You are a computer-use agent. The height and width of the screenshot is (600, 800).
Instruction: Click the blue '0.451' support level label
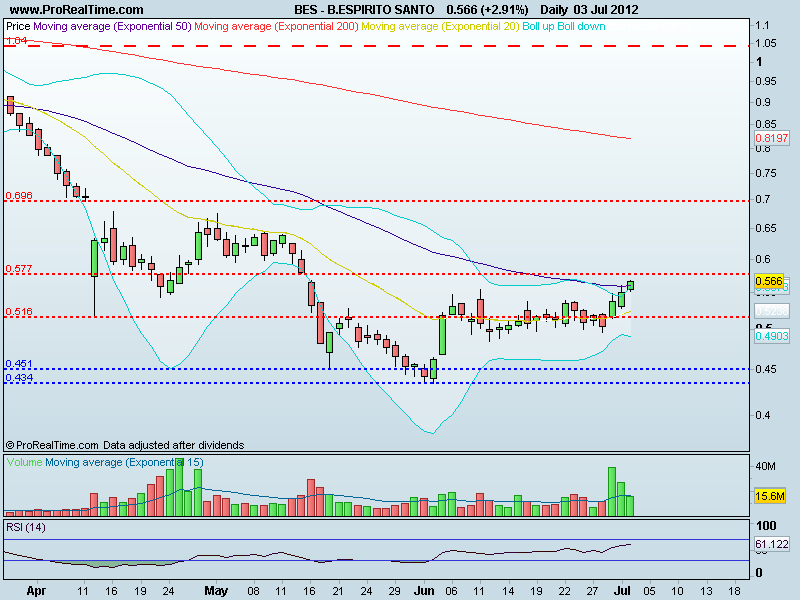(19, 364)
